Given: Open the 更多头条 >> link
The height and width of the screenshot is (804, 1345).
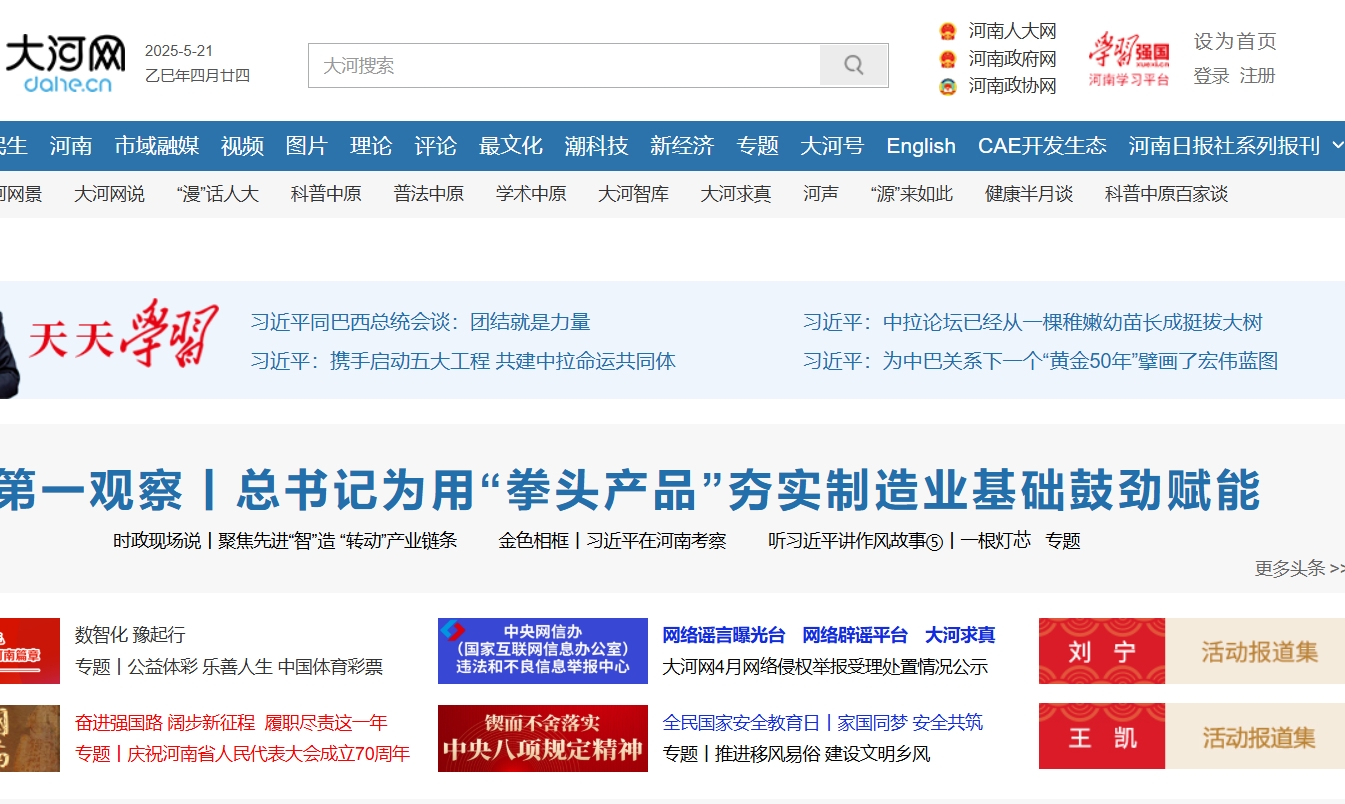Looking at the screenshot, I should point(1298,568).
